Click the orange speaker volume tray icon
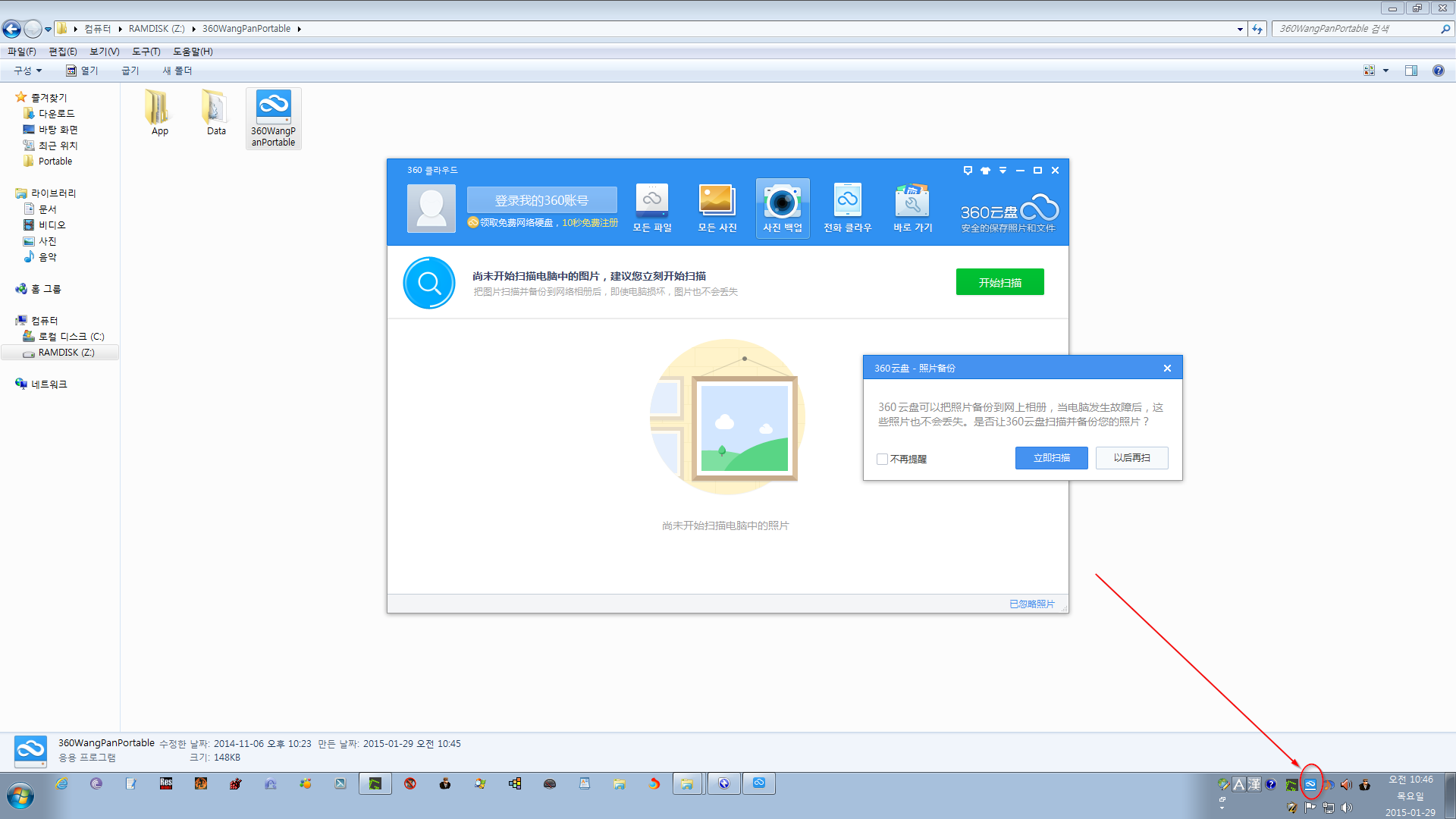This screenshot has width=1456, height=819. tap(1346, 785)
